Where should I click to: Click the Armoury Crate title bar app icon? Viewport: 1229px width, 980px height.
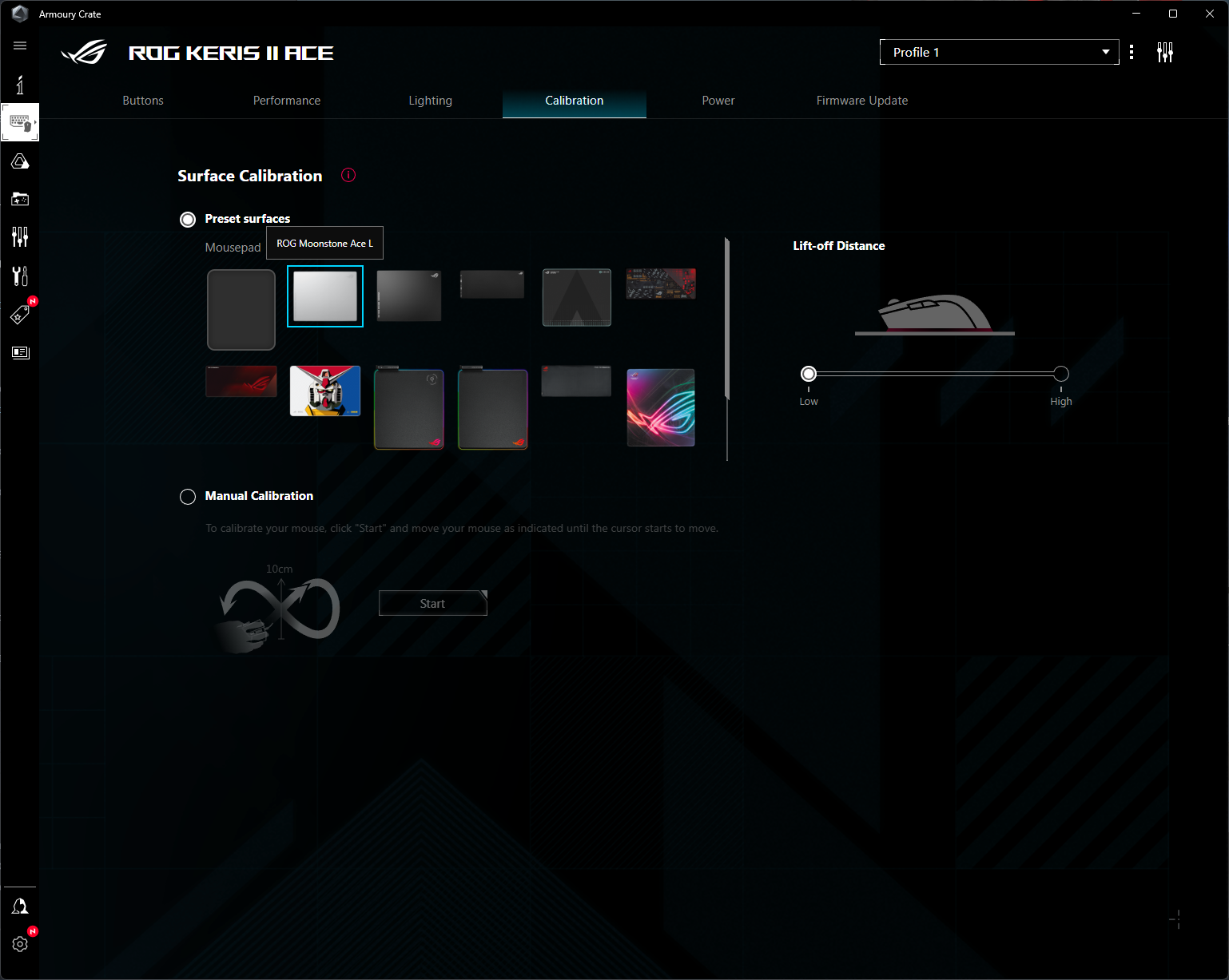coord(20,14)
